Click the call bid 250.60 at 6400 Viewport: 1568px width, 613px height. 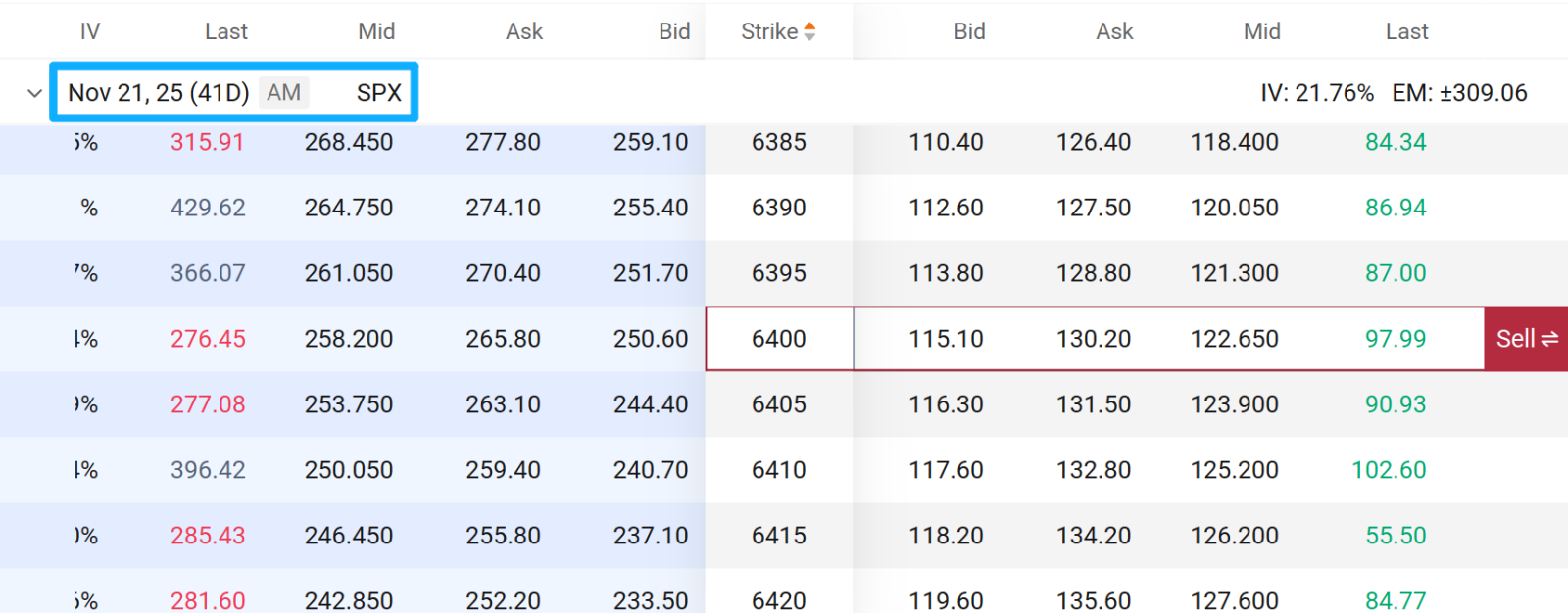(651, 339)
